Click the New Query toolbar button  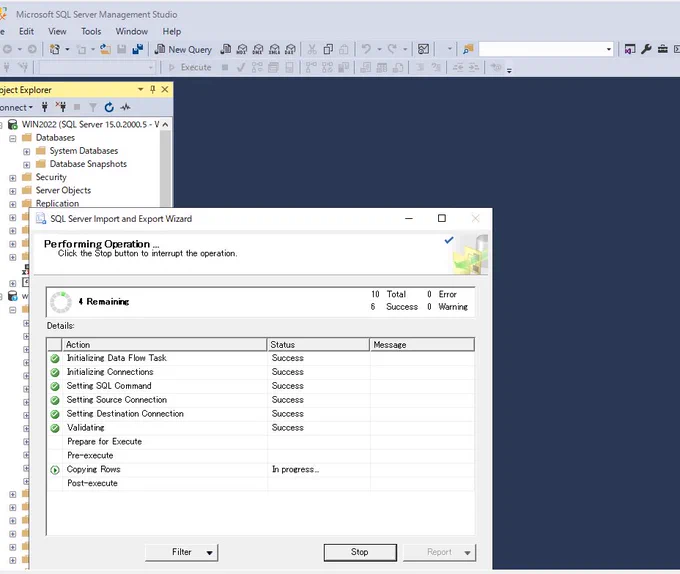pos(184,49)
